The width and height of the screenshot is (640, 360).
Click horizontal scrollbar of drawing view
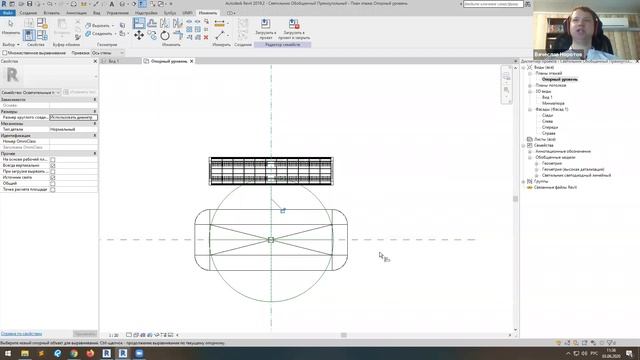344,335
